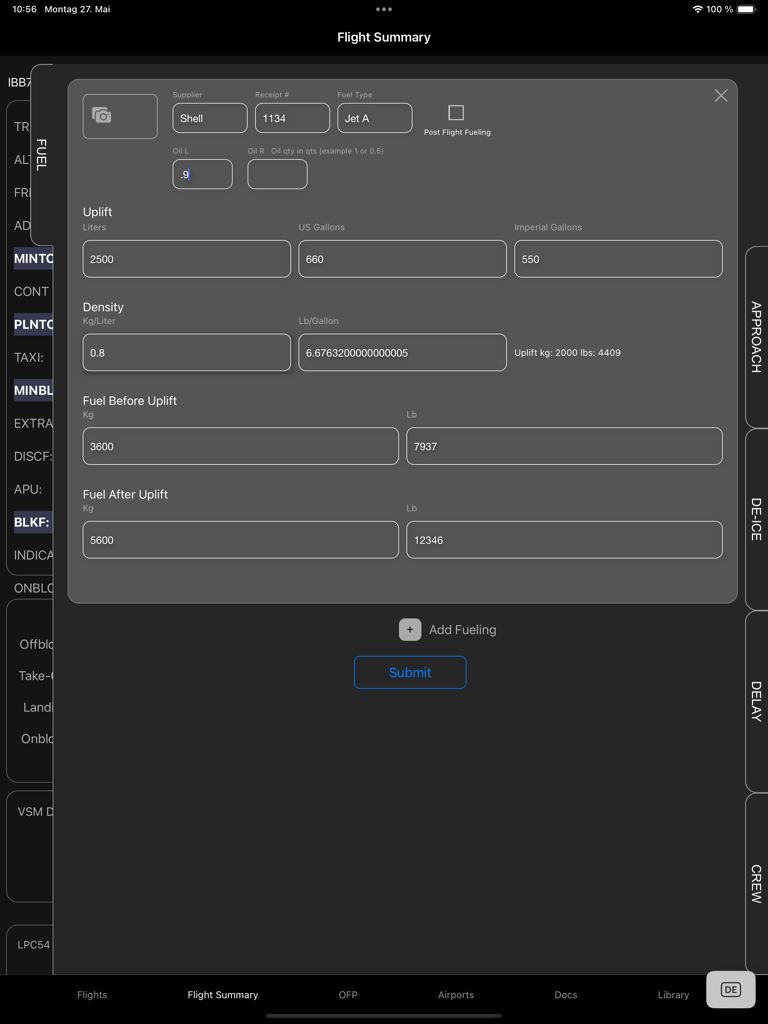Open the CREW side tab
This screenshot has width=768, height=1024.
[756, 883]
